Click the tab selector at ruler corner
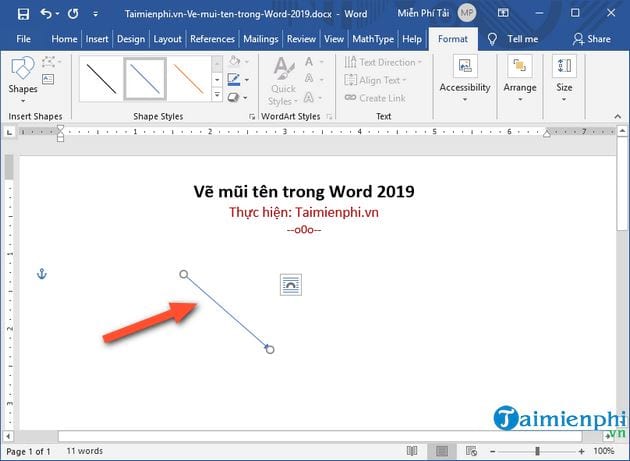The image size is (630, 461). tap(9, 131)
